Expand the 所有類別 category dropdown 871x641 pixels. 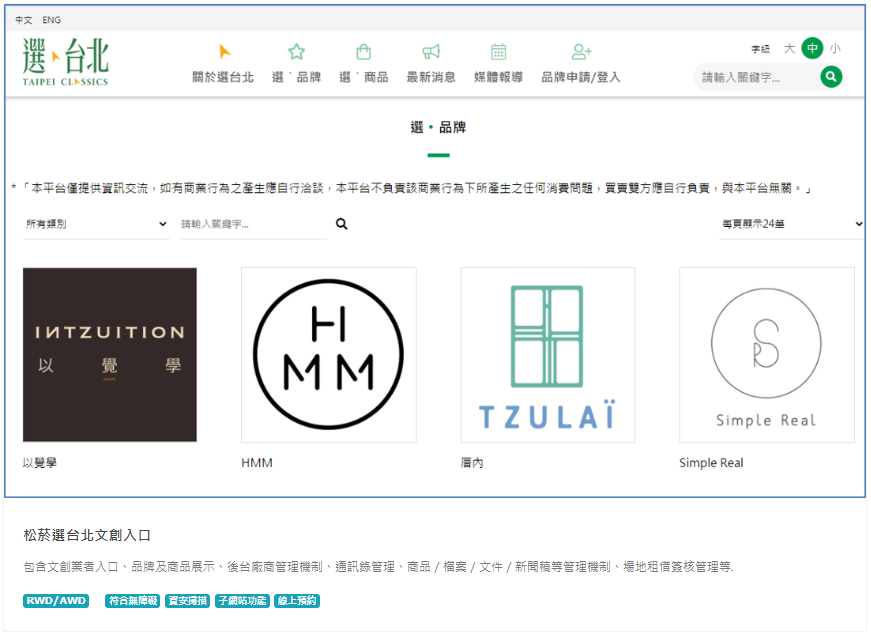coord(96,224)
